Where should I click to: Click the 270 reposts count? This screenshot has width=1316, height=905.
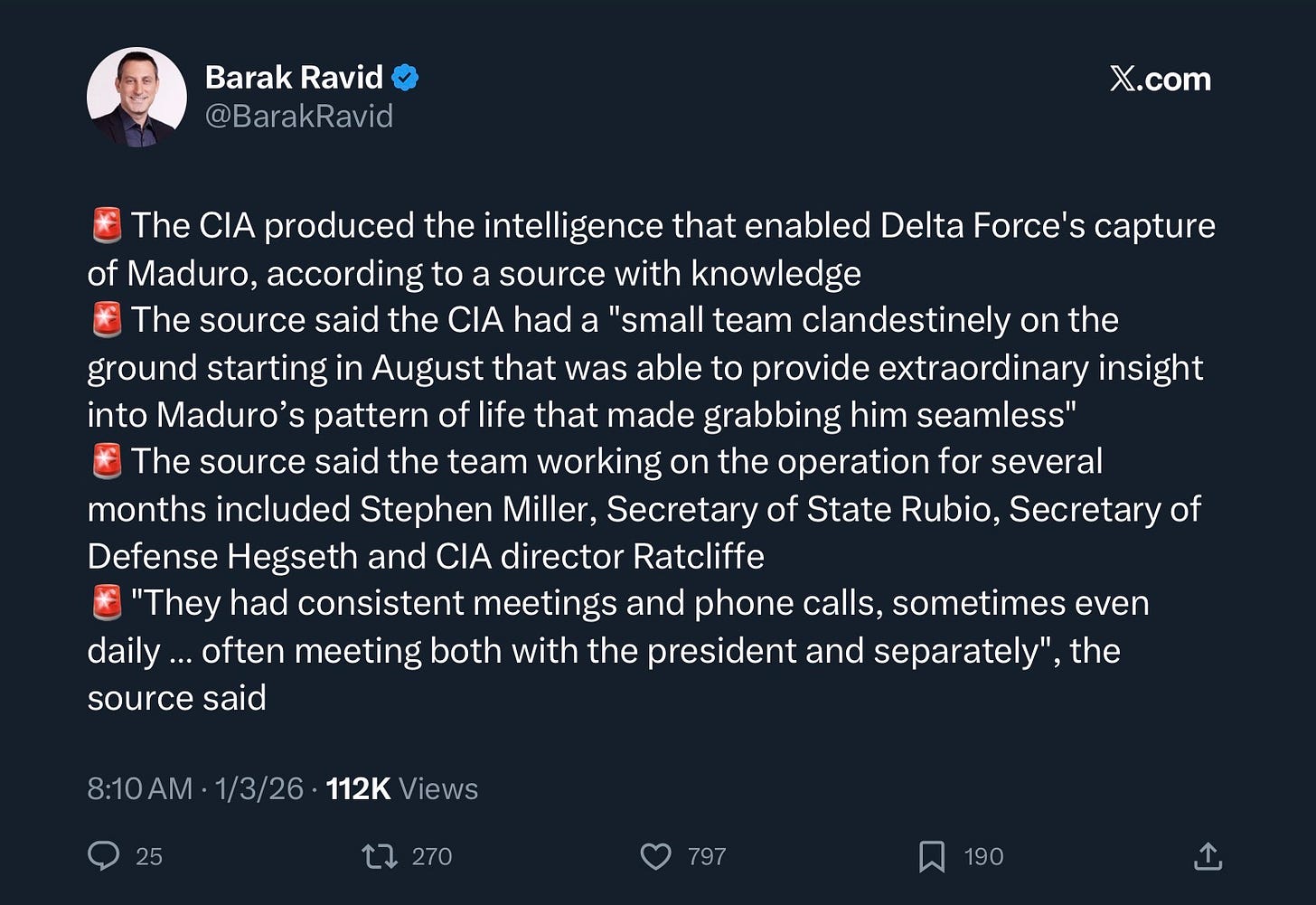(x=432, y=856)
